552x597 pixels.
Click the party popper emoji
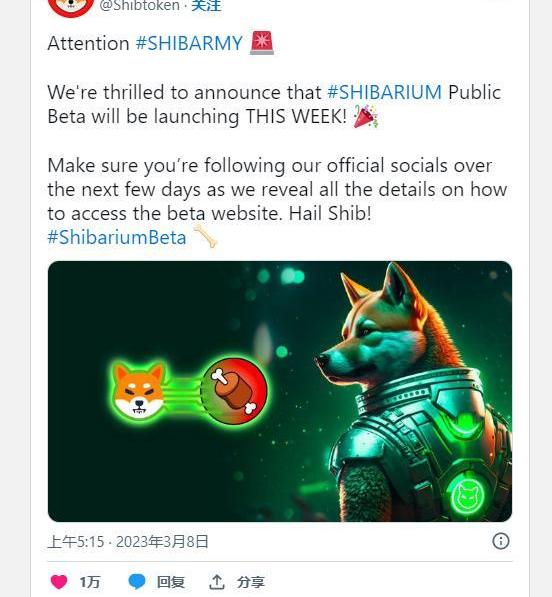coord(365,117)
